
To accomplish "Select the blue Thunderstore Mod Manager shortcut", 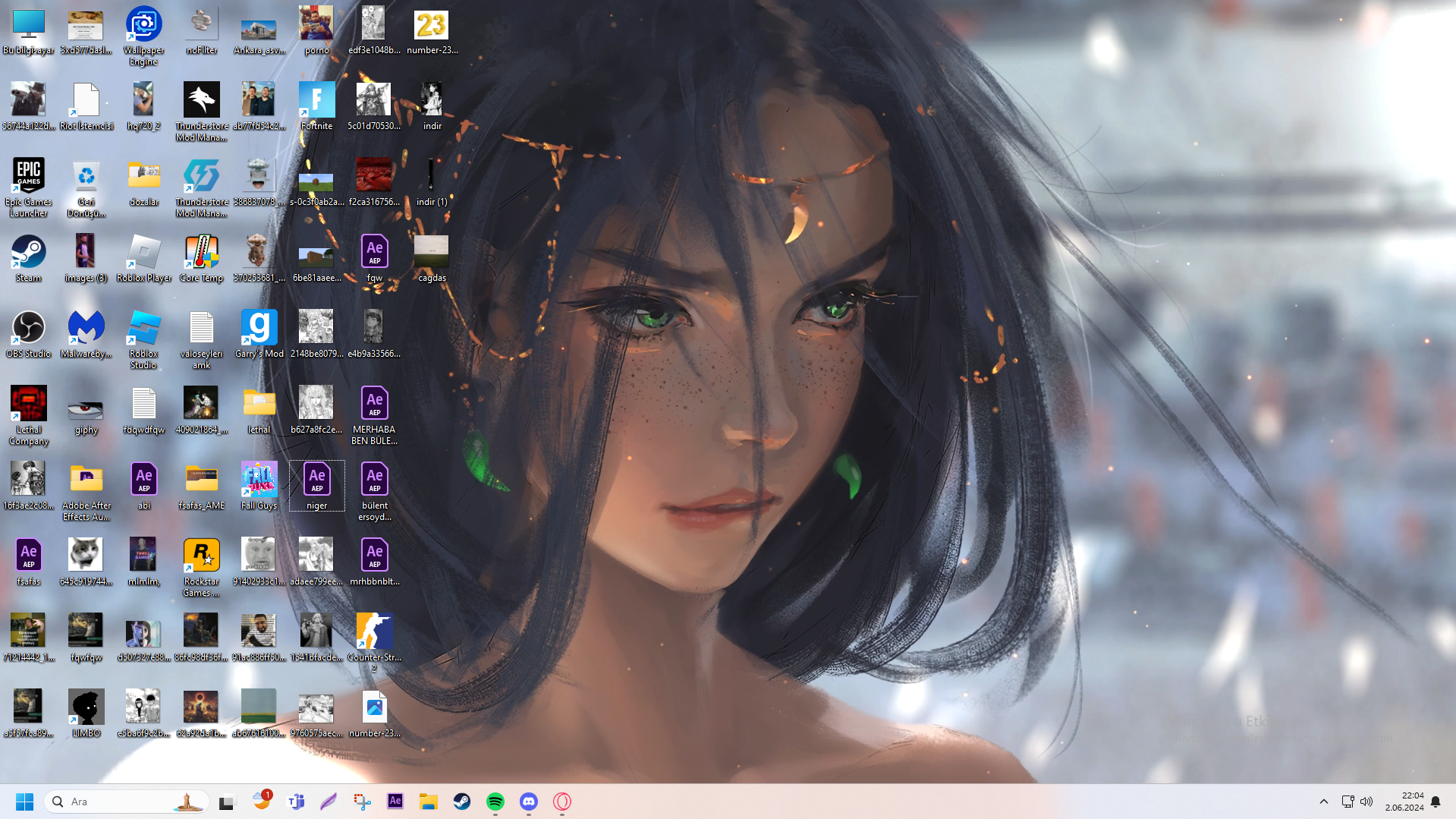I will tap(202, 188).
